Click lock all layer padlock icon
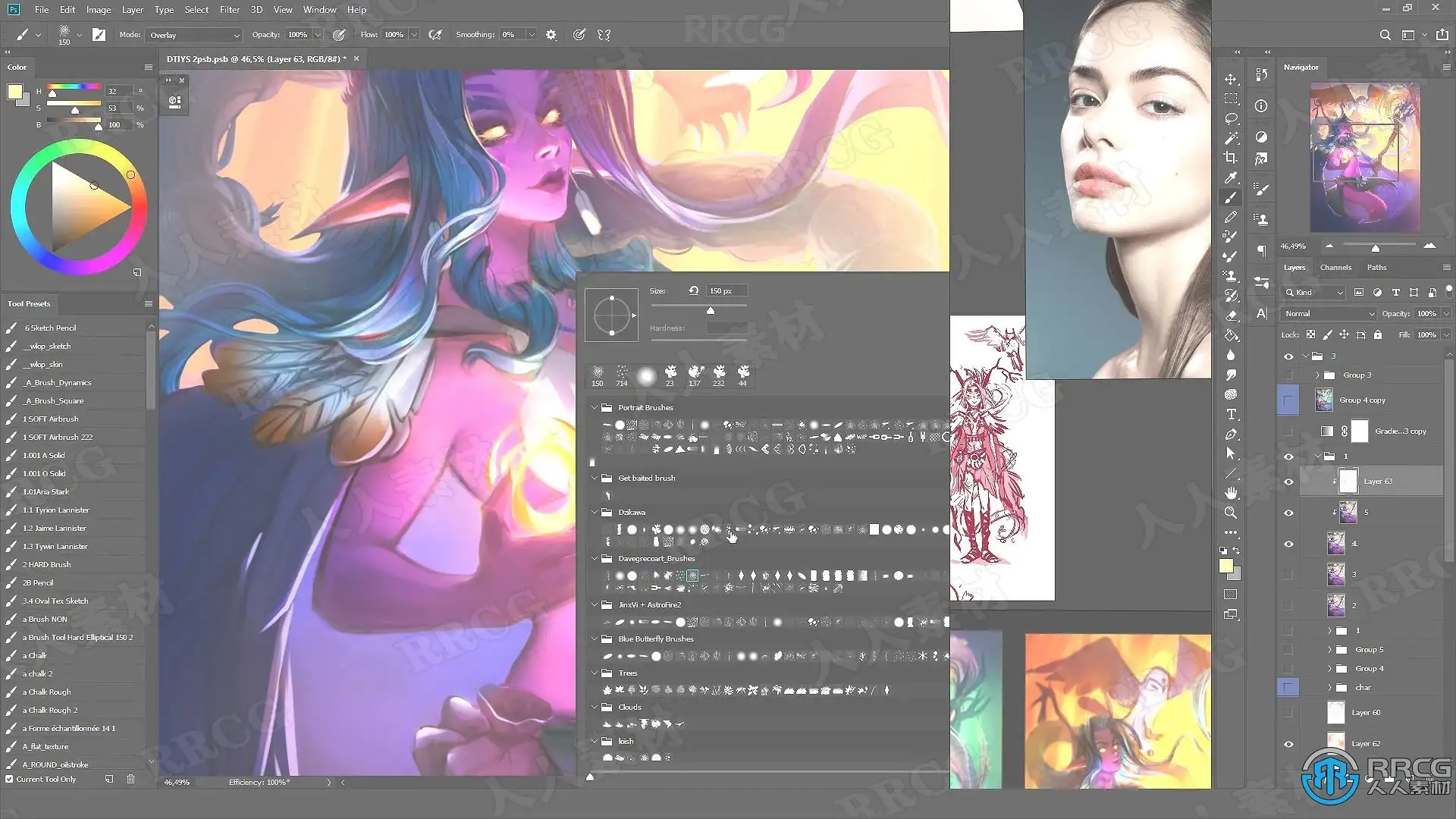This screenshot has width=1456, height=819. [x=1378, y=334]
